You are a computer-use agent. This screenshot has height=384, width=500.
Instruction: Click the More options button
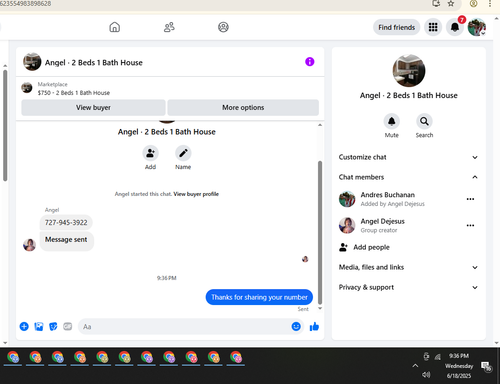click(243, 107)
